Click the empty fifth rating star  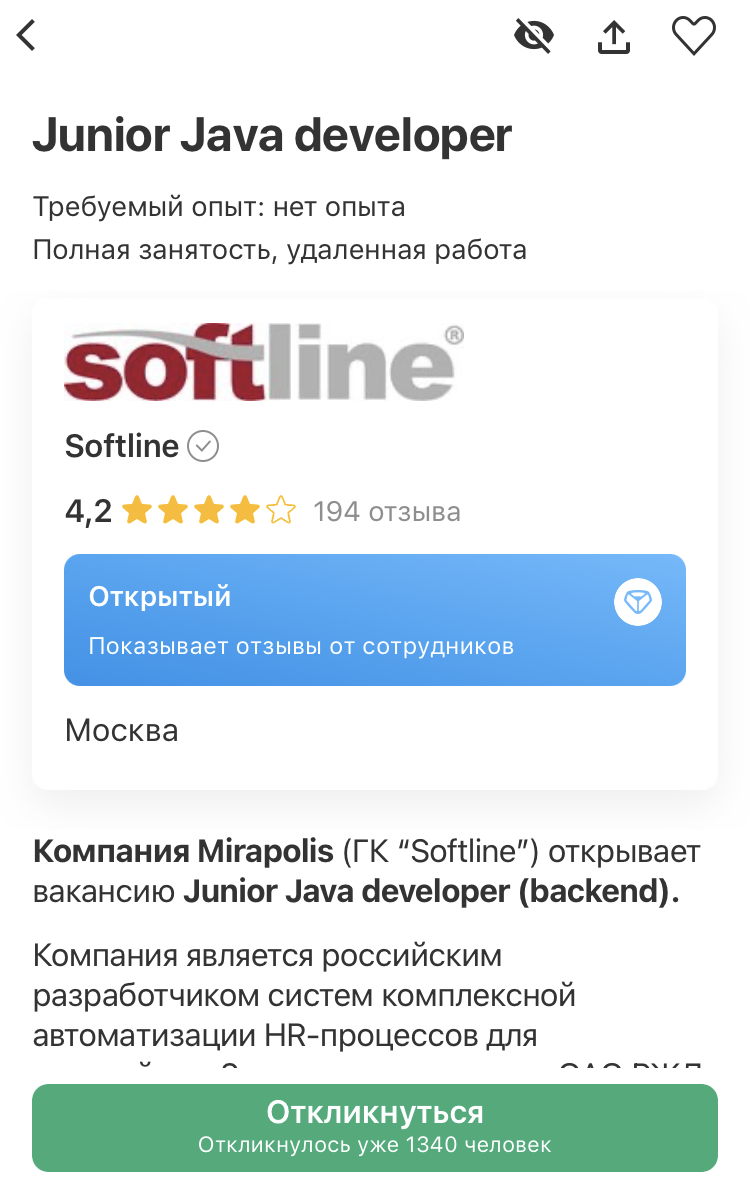281,512
